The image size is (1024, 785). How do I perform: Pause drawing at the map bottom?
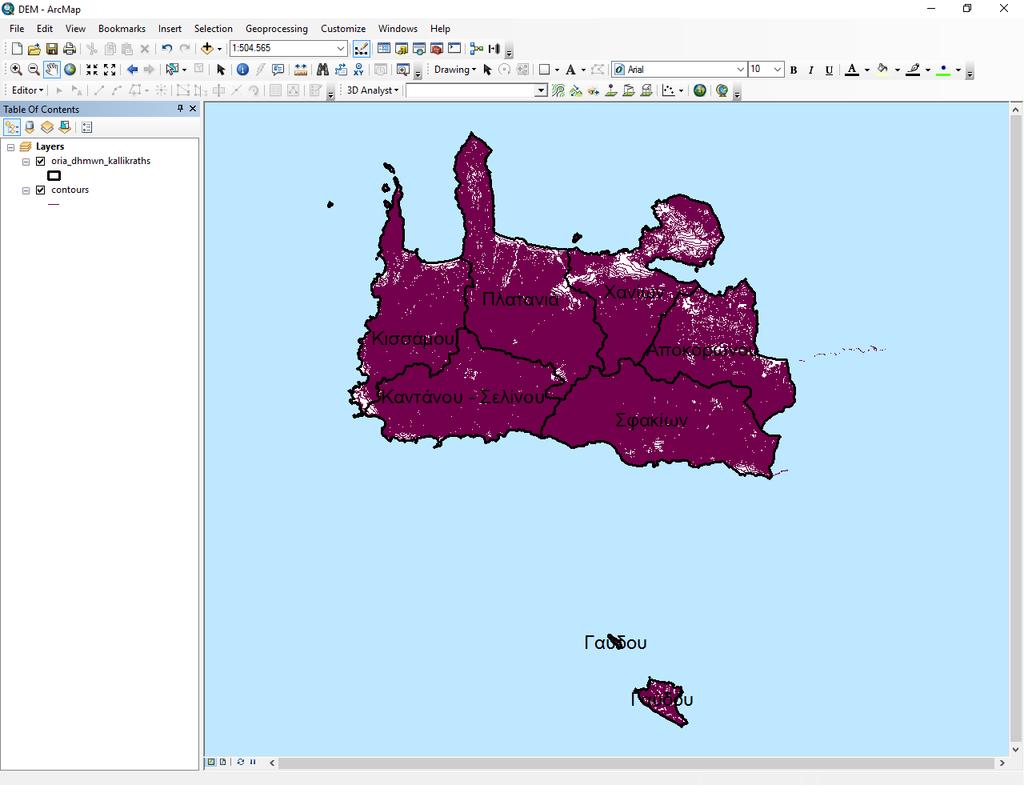pos(253,762)
